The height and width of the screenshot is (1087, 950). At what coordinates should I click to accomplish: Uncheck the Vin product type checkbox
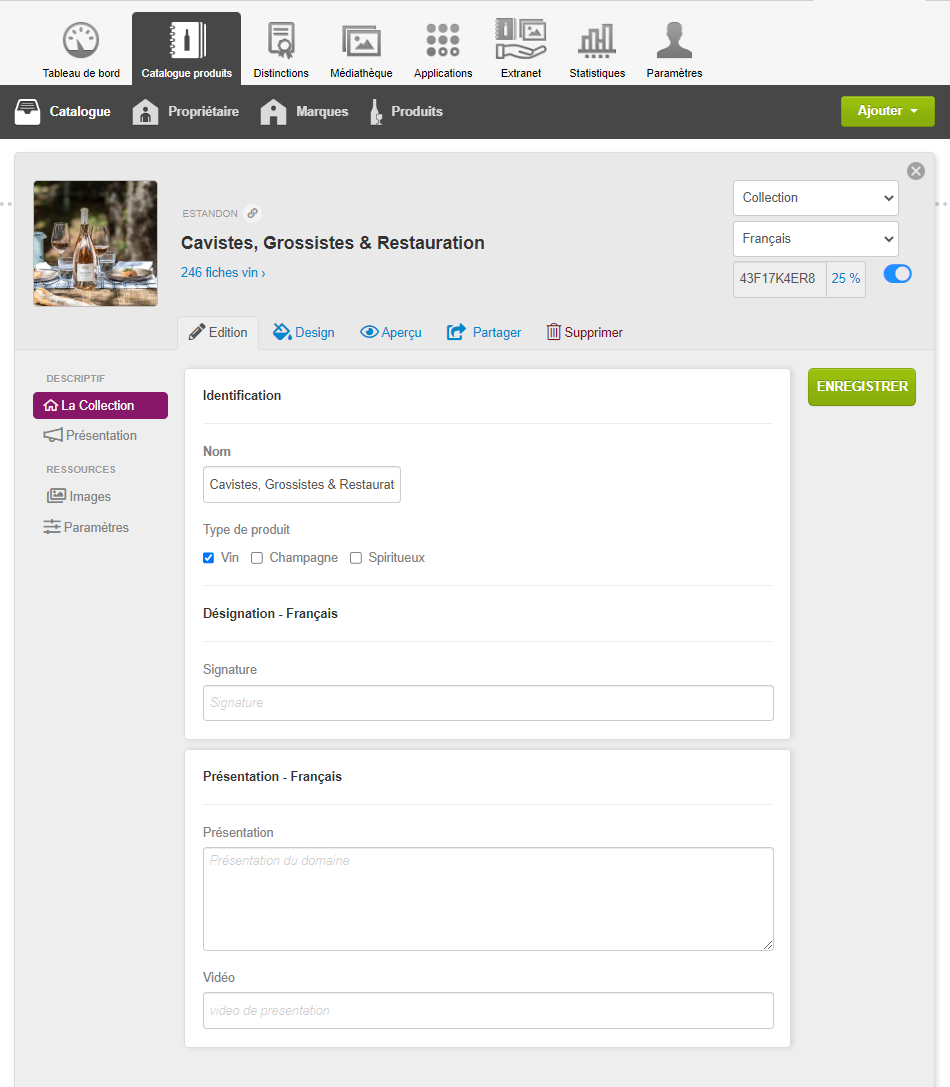(208, 558)
